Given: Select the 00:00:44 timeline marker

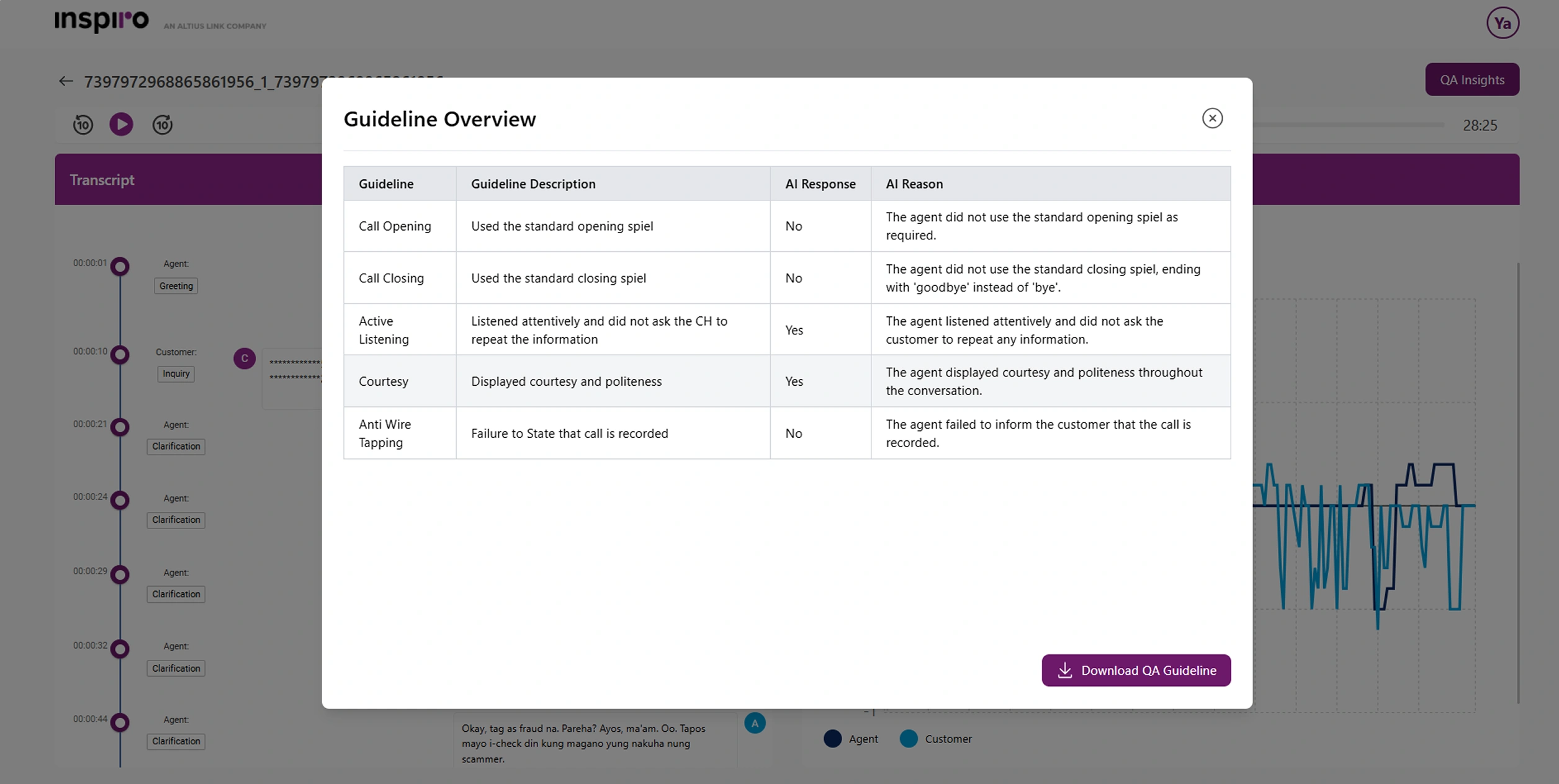Looking at the screenshot, I should point(120,723).
